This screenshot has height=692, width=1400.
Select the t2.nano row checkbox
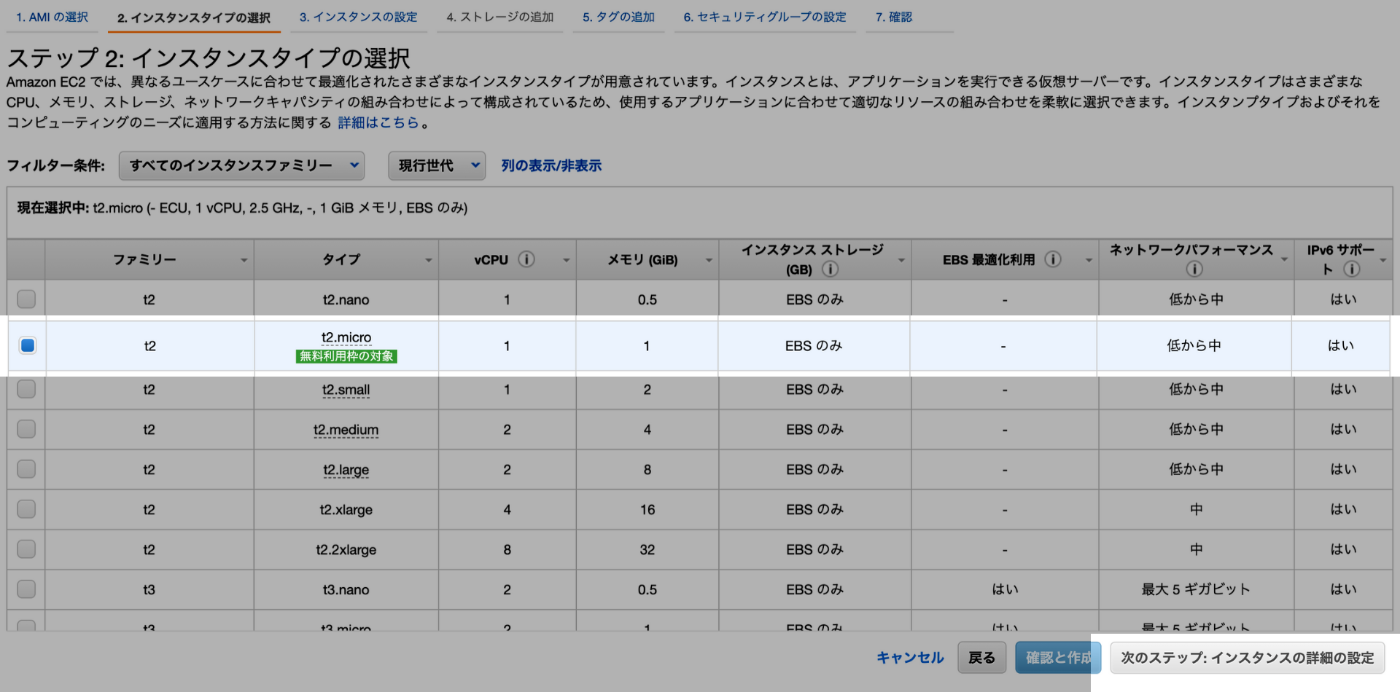pos(26,299)
